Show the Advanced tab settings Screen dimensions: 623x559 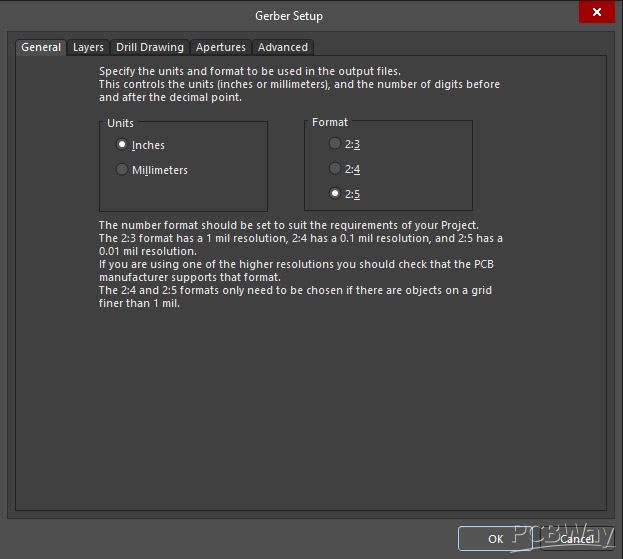(283, 47)
